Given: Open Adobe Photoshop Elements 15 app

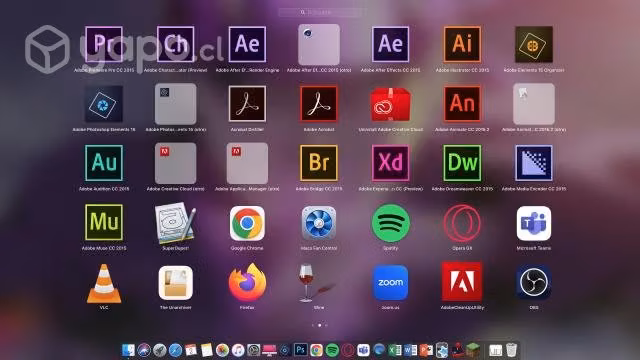Looking at the screenshot, I should pyautogui.click(x=104, y=104).
